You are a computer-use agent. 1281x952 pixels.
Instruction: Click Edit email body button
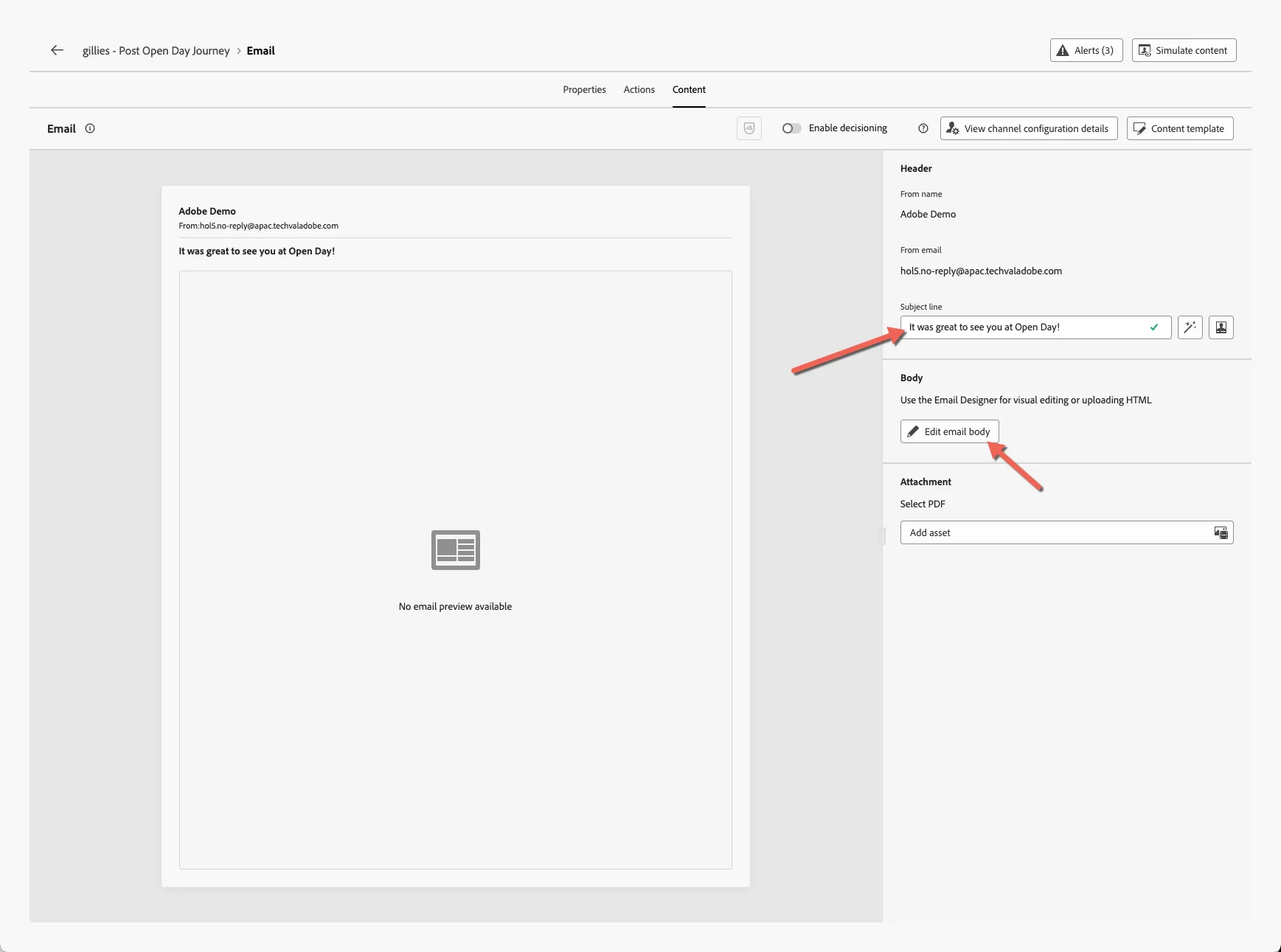949,431
